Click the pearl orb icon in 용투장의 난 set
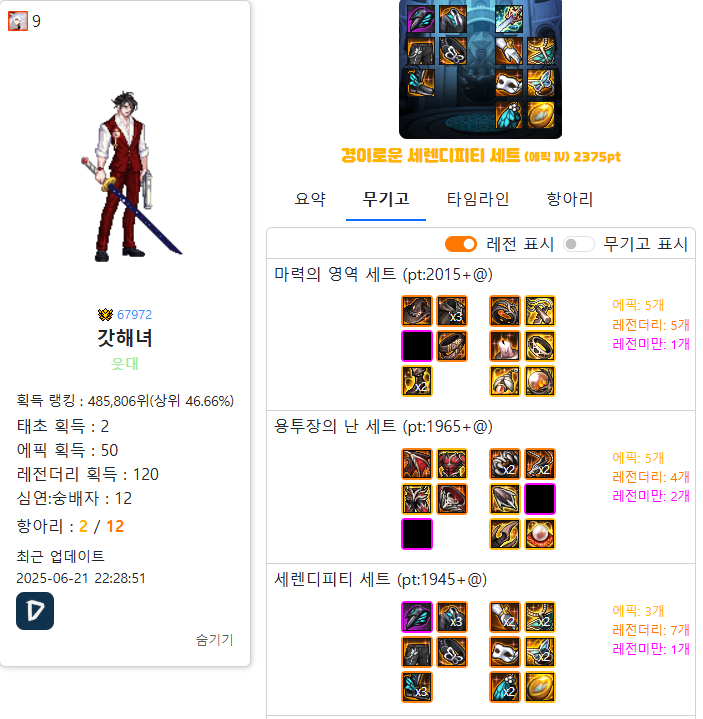Image resolution: width=703 pixels, height=719 pixels. tap(540, 534)
